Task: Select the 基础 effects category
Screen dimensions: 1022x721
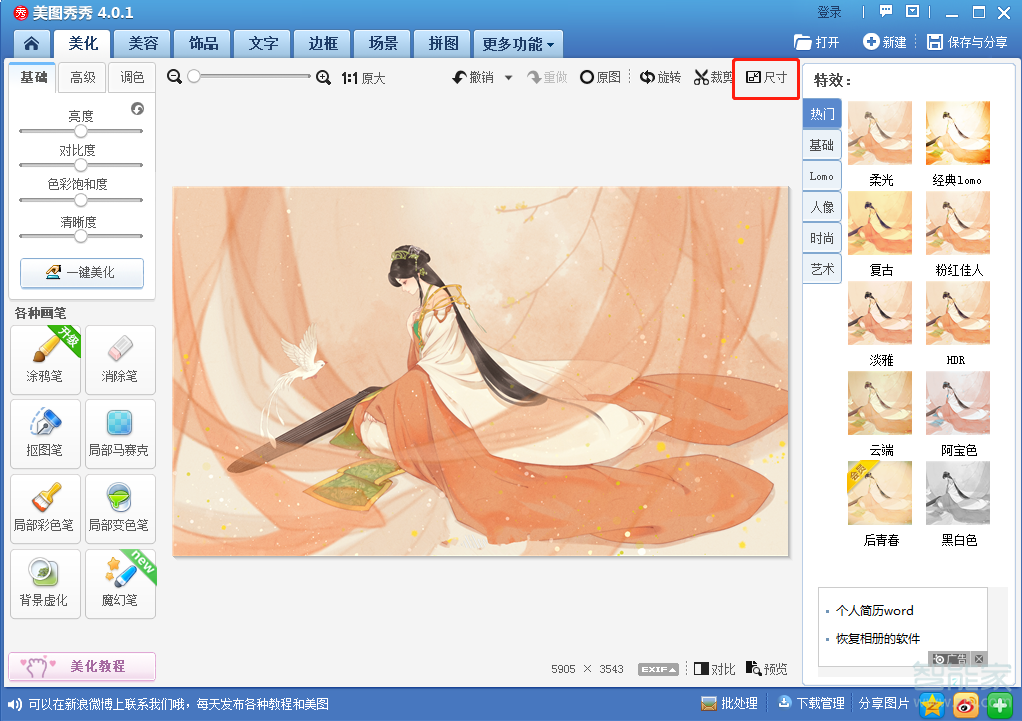Action: [x=822, y=145]
